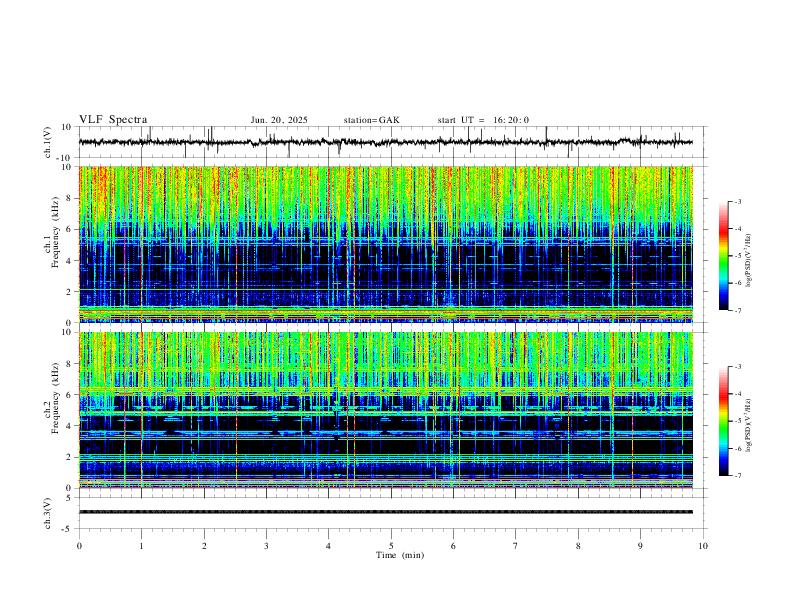This screenshot has width=792, height=612.
Task: Click the "ch.1(V)" waveform axis label
Action: tap(48, 142)
